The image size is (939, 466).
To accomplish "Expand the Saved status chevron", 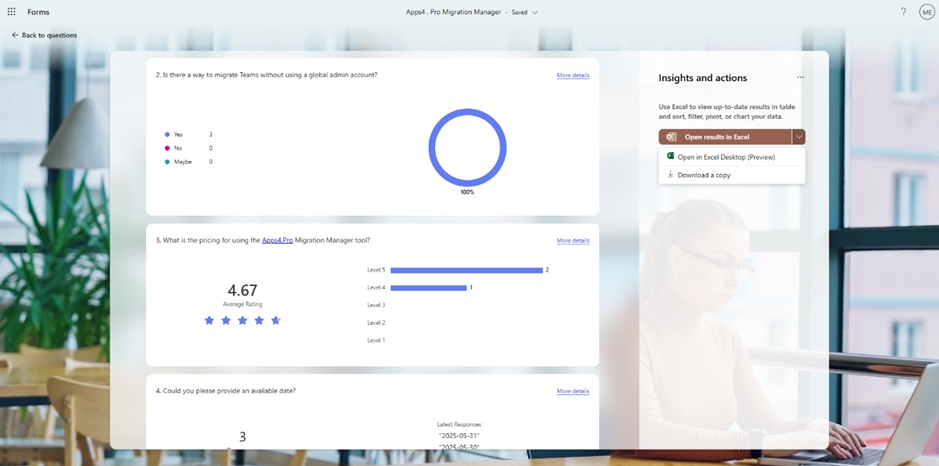I will (535, 12).
